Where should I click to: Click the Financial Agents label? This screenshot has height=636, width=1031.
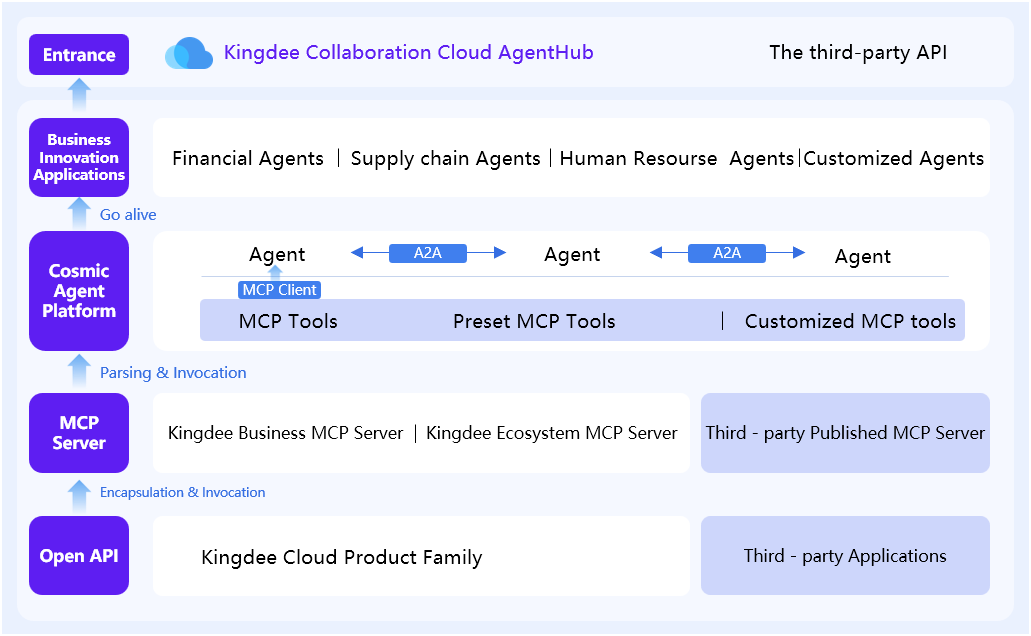[x=248, y=159]
